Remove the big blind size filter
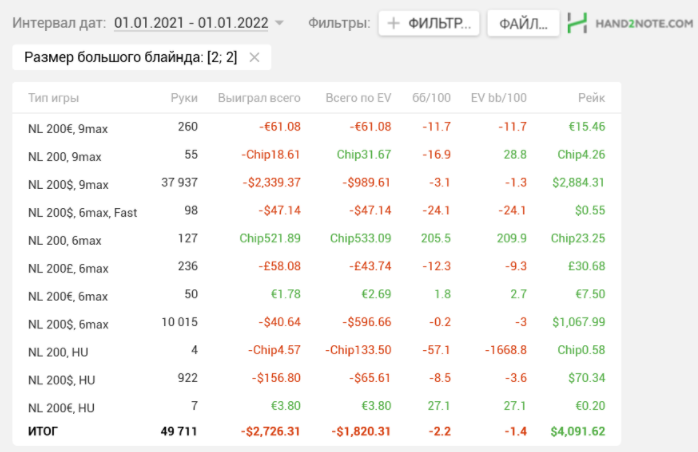Image resolution: width=698 pixels, height=452 pixels. pos(254,58)
